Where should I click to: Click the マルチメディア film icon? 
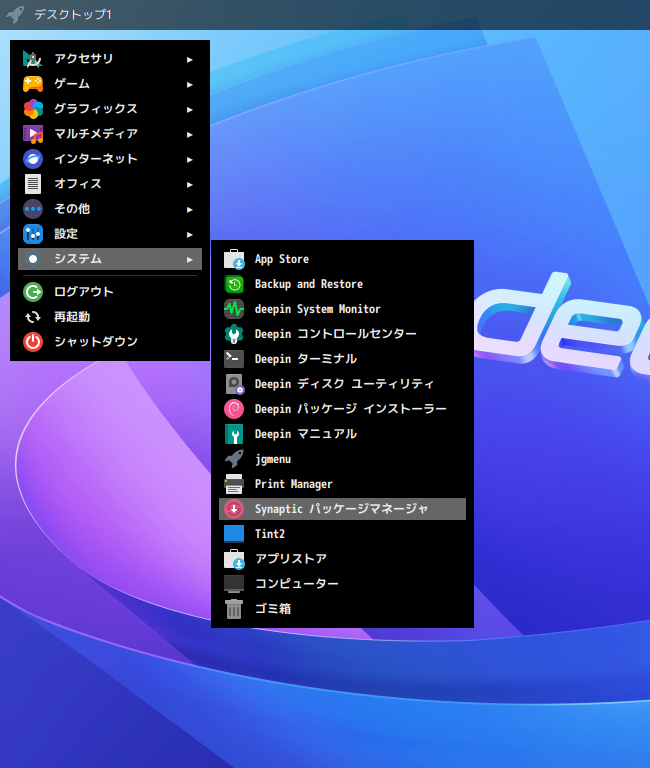tap(33, 134)
